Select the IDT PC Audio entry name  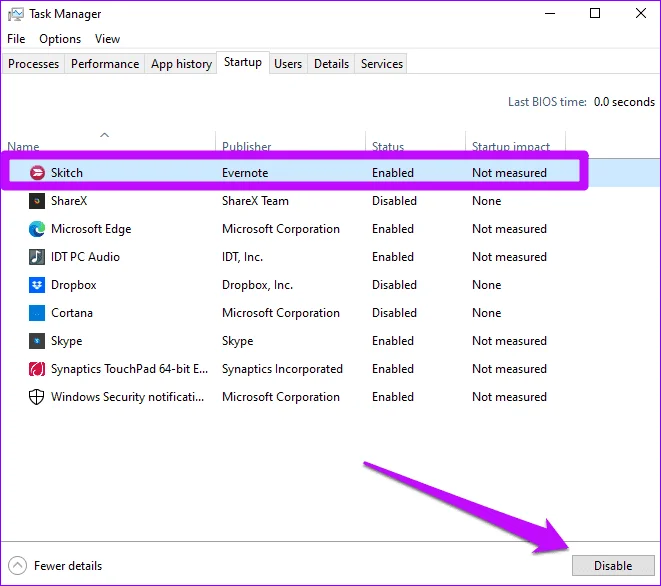pos(85,257)
